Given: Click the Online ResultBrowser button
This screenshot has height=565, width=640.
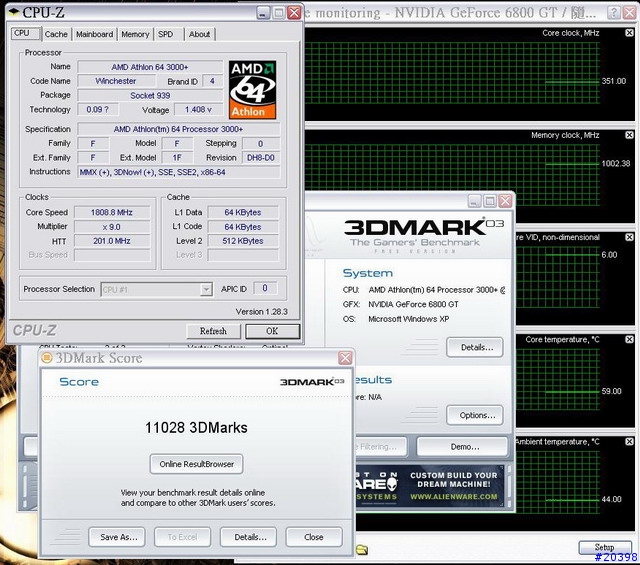Looking at the screenshot, I should pyautogui.click(x=196, y=464).
